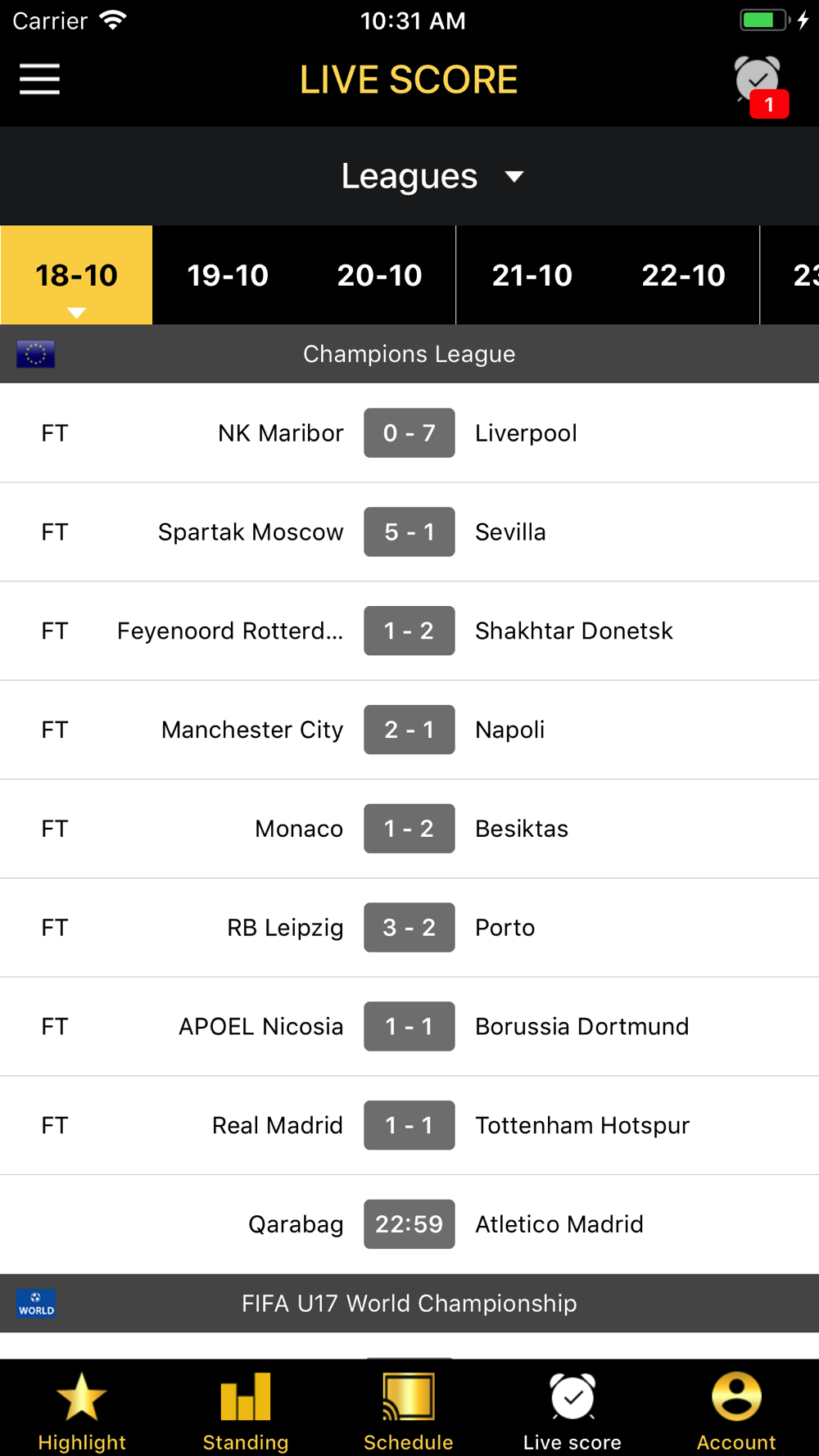Open the hamburger menu
The height and width of the screenshot is (1456, 819).
39,79
